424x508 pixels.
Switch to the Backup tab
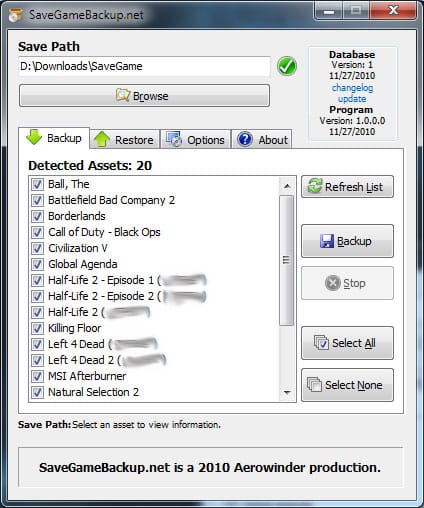pos(54,138)
